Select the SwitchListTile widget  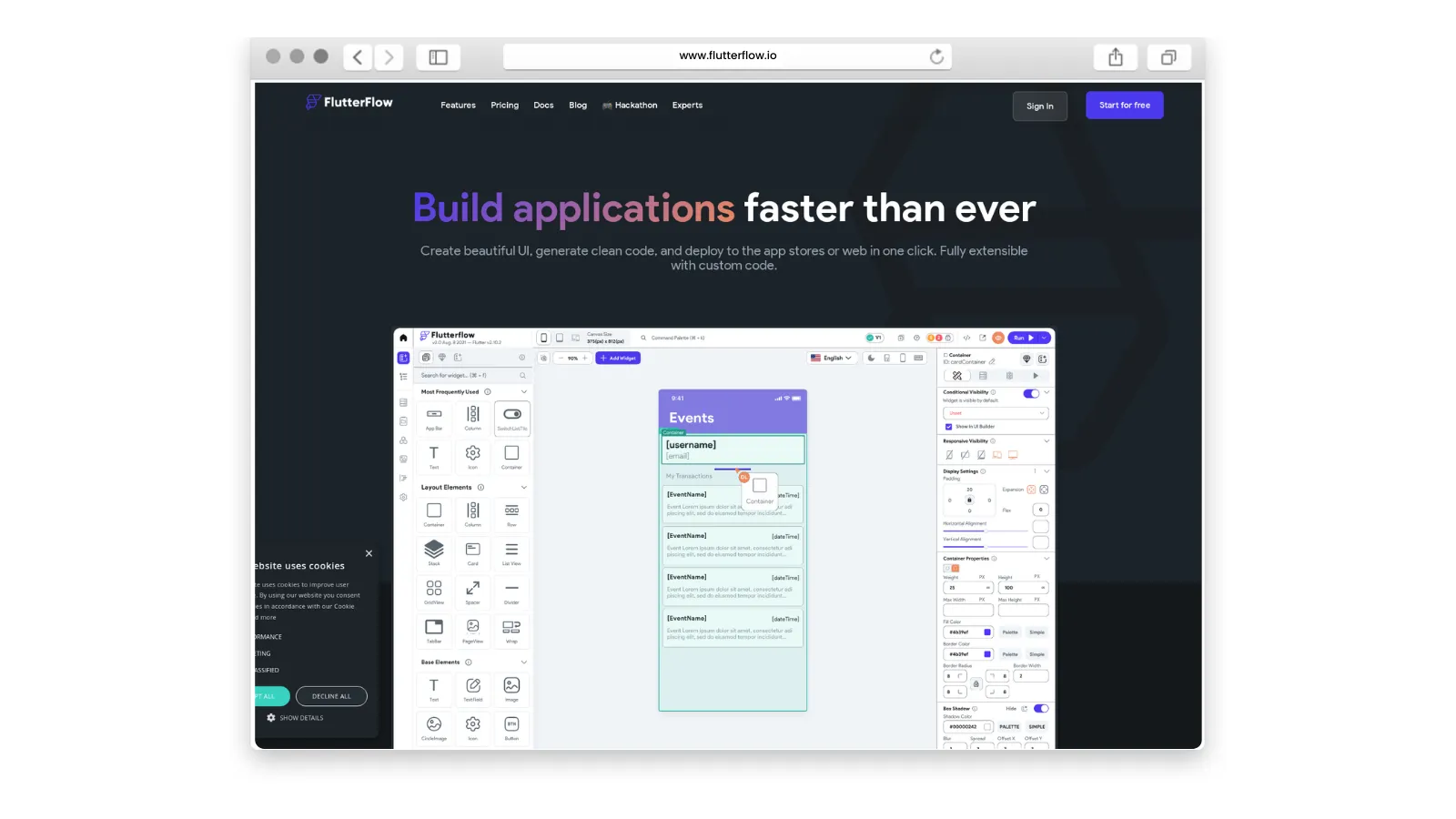click(511, 417)
